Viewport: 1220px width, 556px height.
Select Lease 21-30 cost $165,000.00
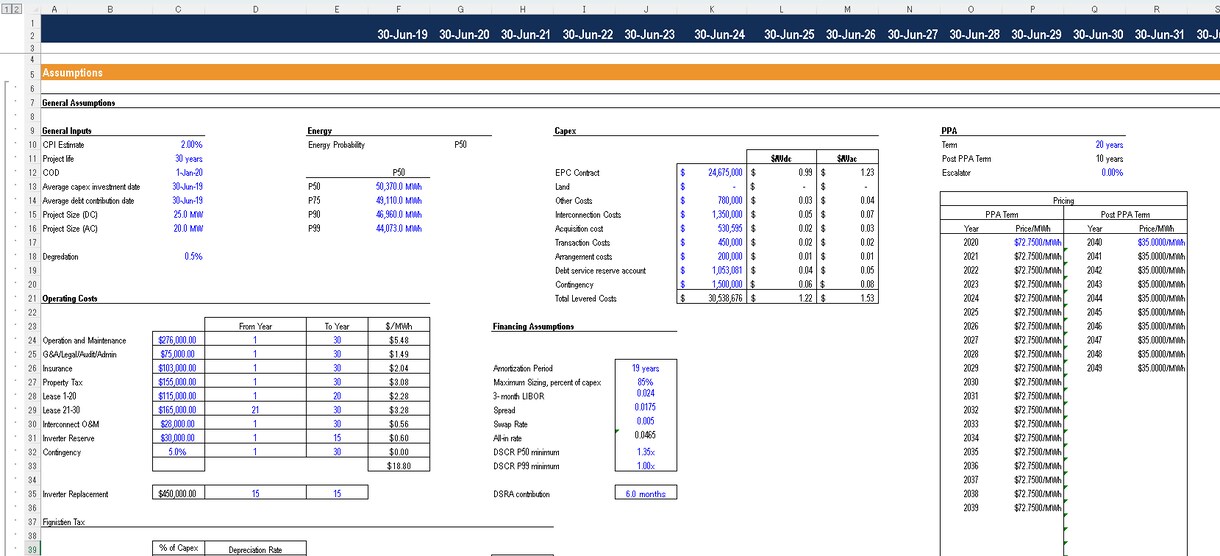pos(178,411)
